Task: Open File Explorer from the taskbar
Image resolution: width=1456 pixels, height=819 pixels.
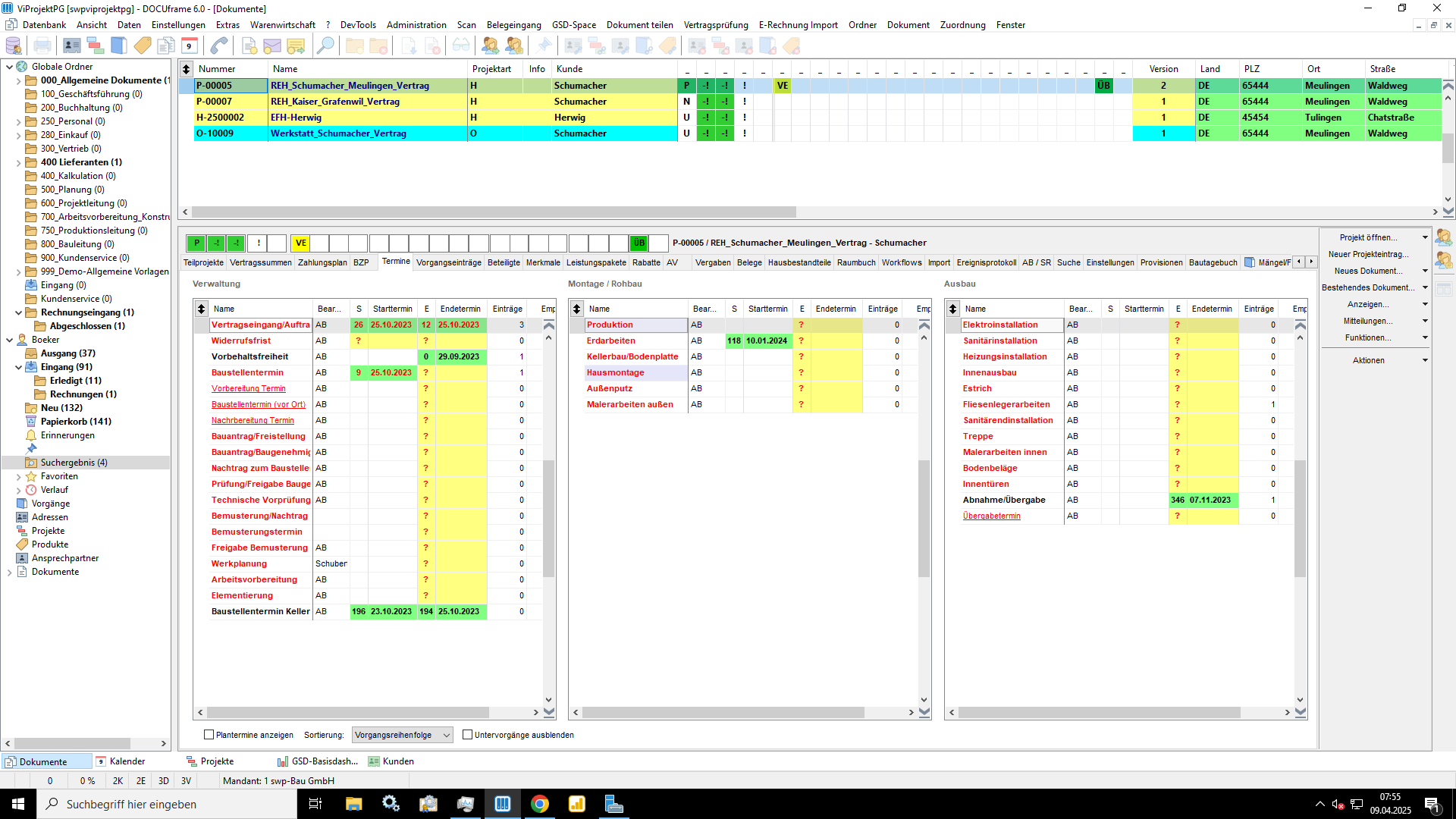Action: 353,804
